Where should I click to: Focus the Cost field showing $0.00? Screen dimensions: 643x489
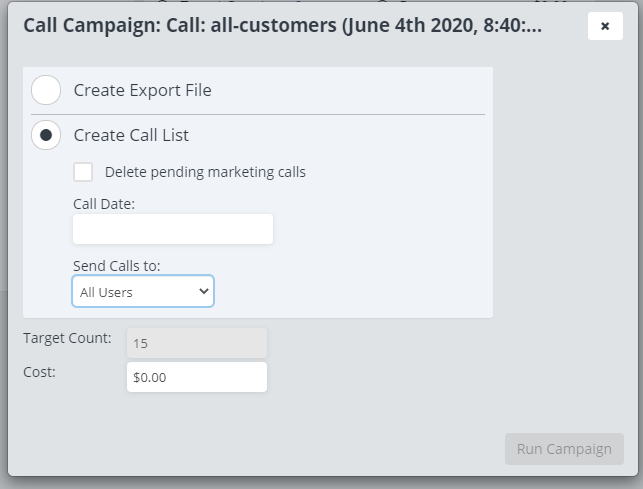coord(196,377)
